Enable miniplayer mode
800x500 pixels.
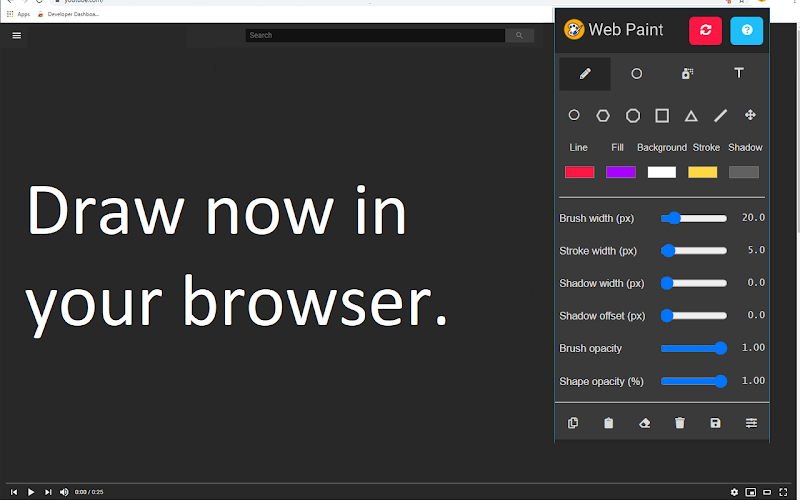pyautogui.click(x=751, y=492)
